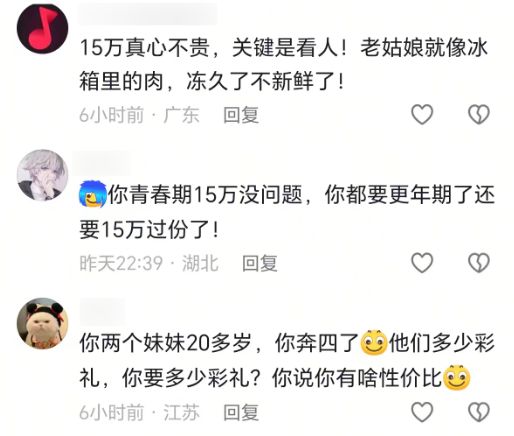
Task: Tap 回复 next to 昨天22:39 · 湖北
Action: click(259, 263)
